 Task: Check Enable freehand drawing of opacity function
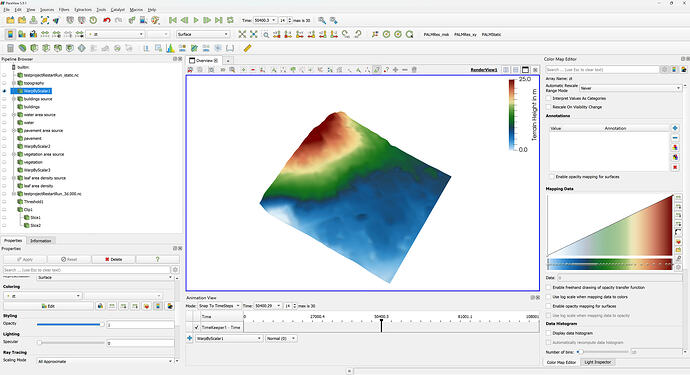tap(549, 287)
